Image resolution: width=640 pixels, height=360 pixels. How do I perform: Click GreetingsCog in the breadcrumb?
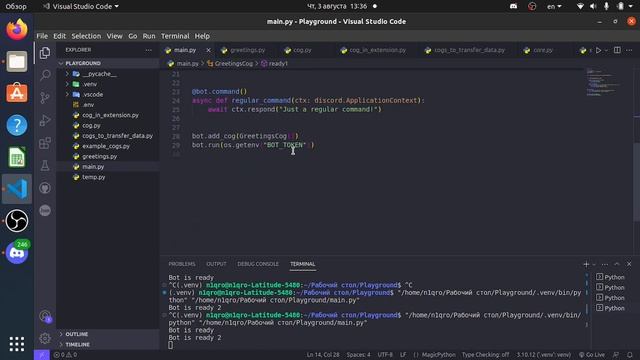coord(233,64)
